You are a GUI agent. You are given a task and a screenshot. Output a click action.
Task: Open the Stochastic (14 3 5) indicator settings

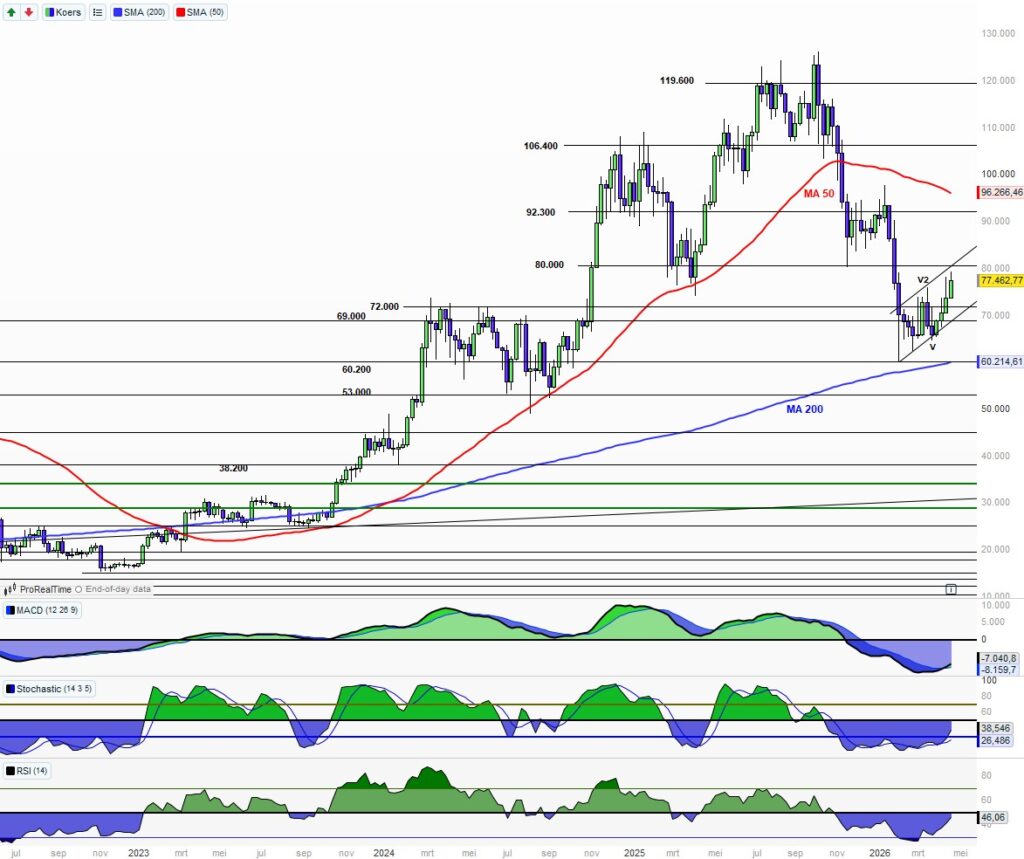(52, 689)
